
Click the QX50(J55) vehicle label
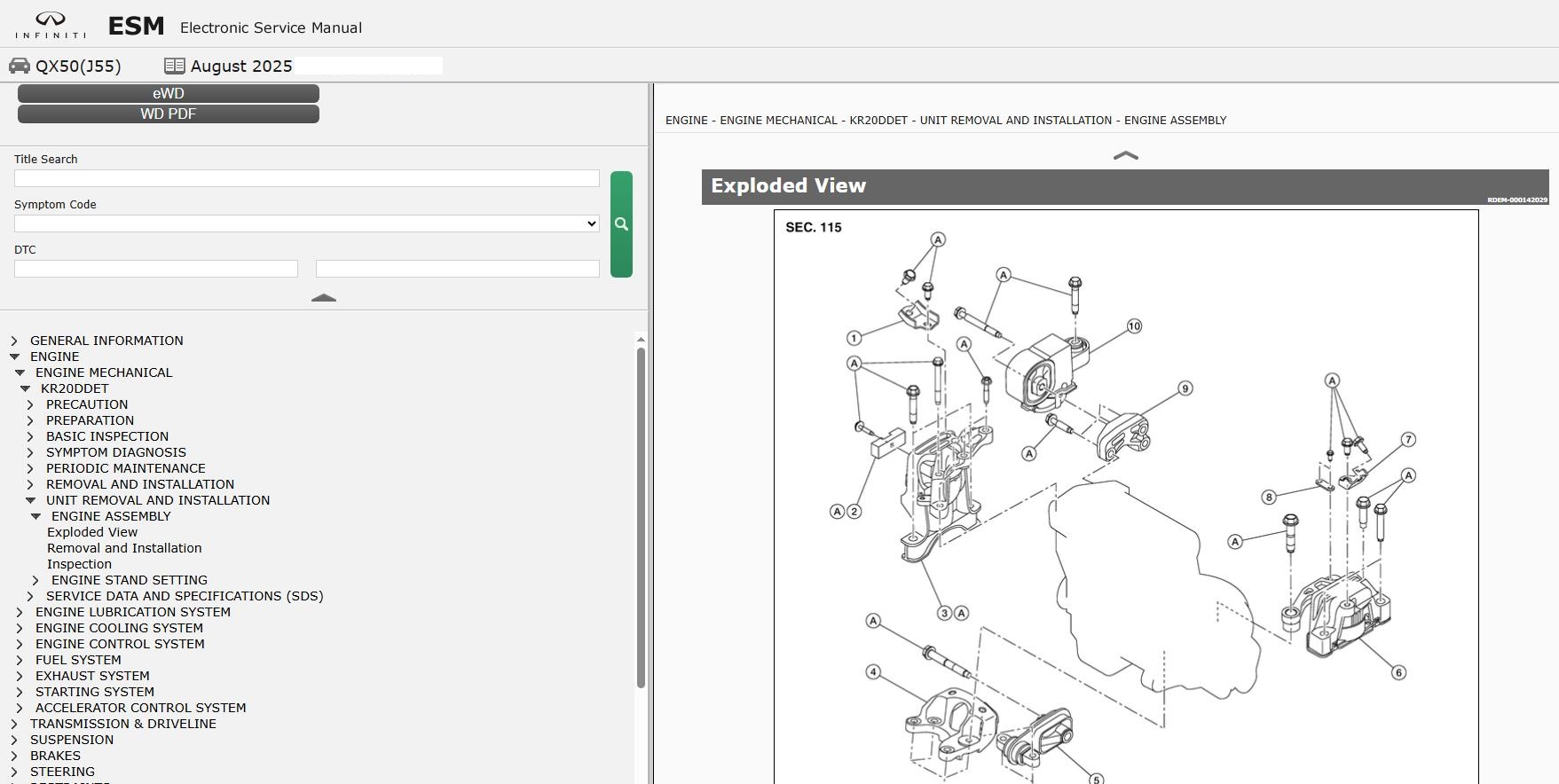(x=78, y=66)
